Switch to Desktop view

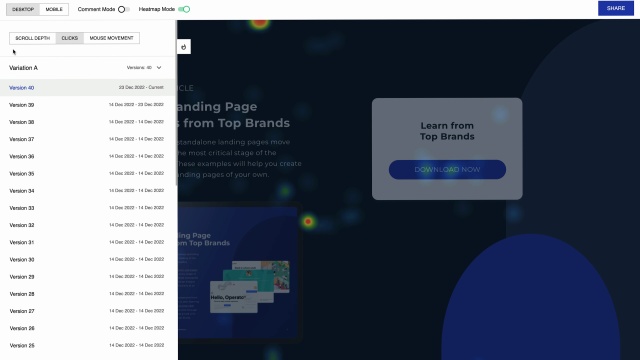coord(23,9)
